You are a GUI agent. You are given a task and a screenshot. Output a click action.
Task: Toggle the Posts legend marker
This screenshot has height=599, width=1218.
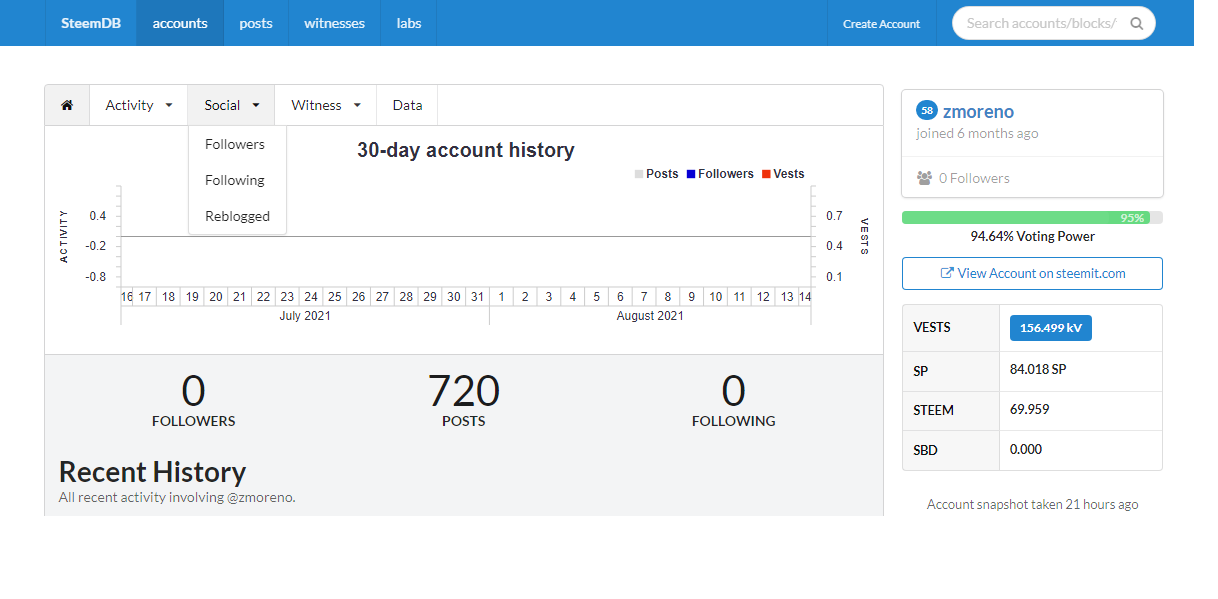pyautogui.click(x=639, y=174)
